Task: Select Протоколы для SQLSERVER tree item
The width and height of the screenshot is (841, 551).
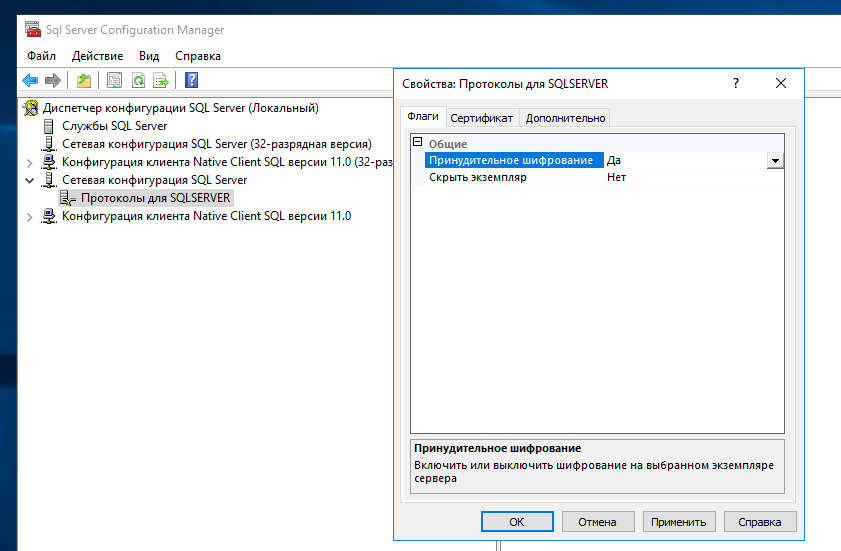Action: [156, 198]
